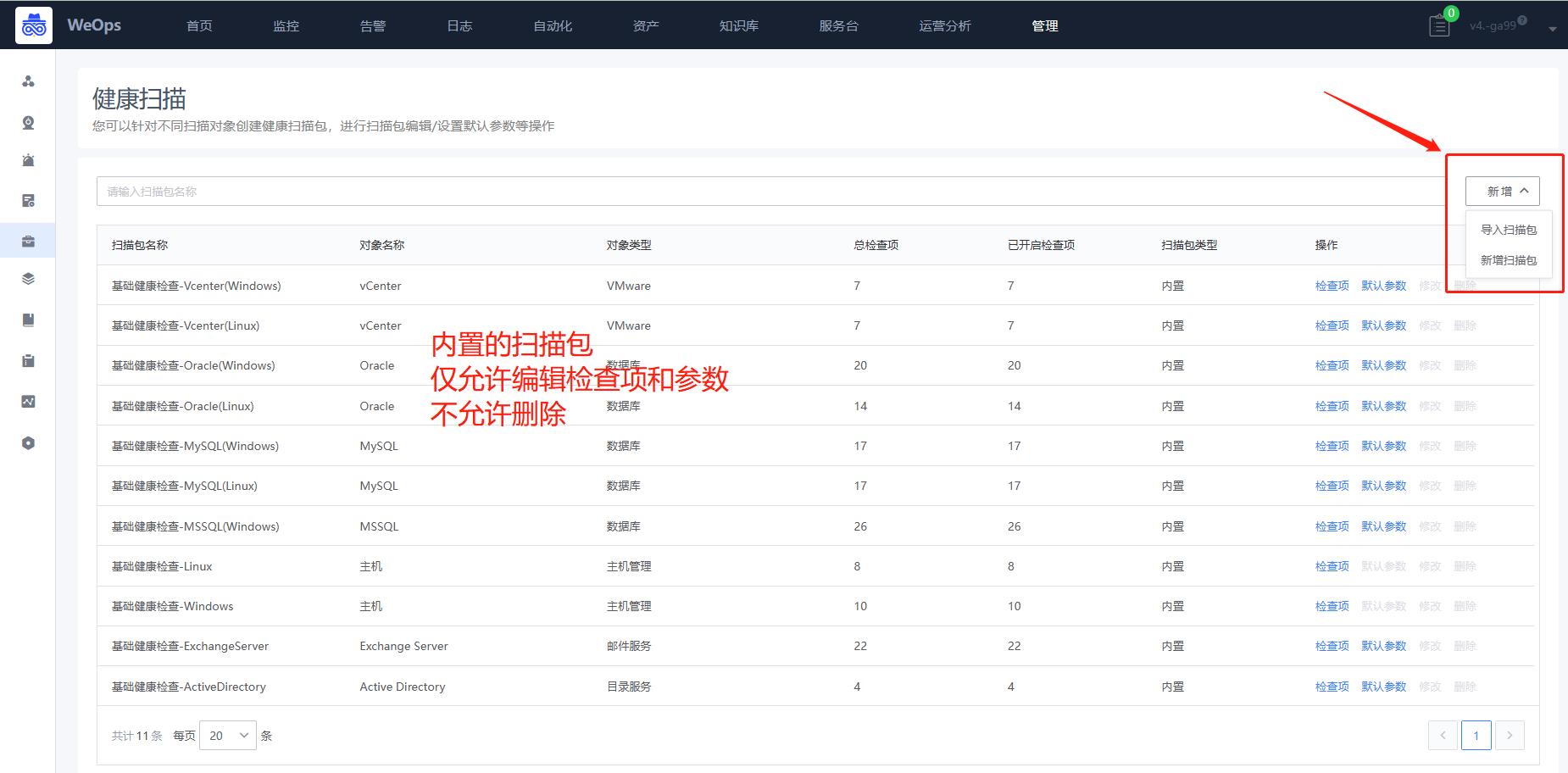Click the 总检查项 column header
The image size is (1568, 773).
pos(876,245)
